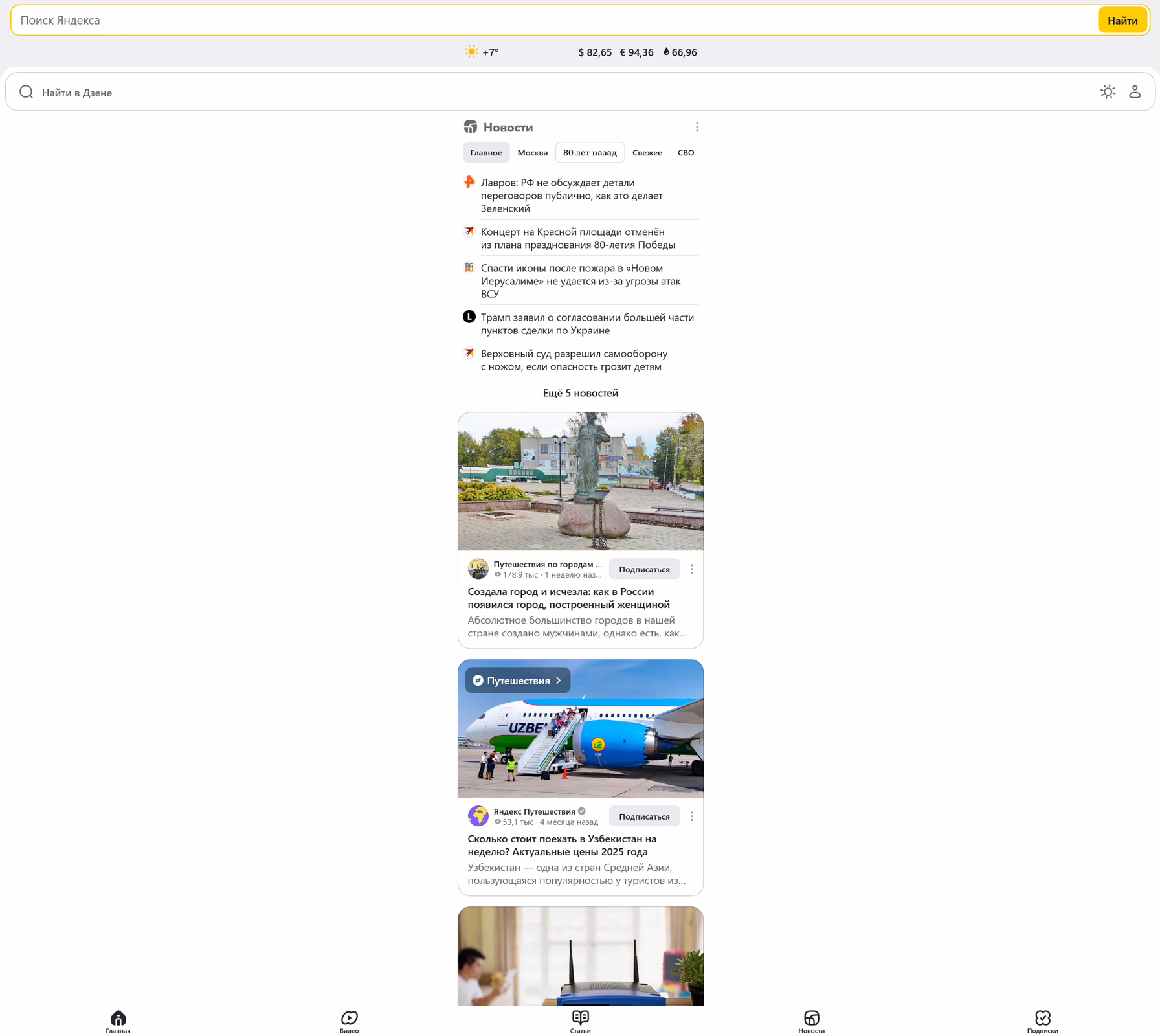The height and width of the screenshot is (1036, 1160).
Task: Select the Главное news tab
Action: [x=486, y=153]
